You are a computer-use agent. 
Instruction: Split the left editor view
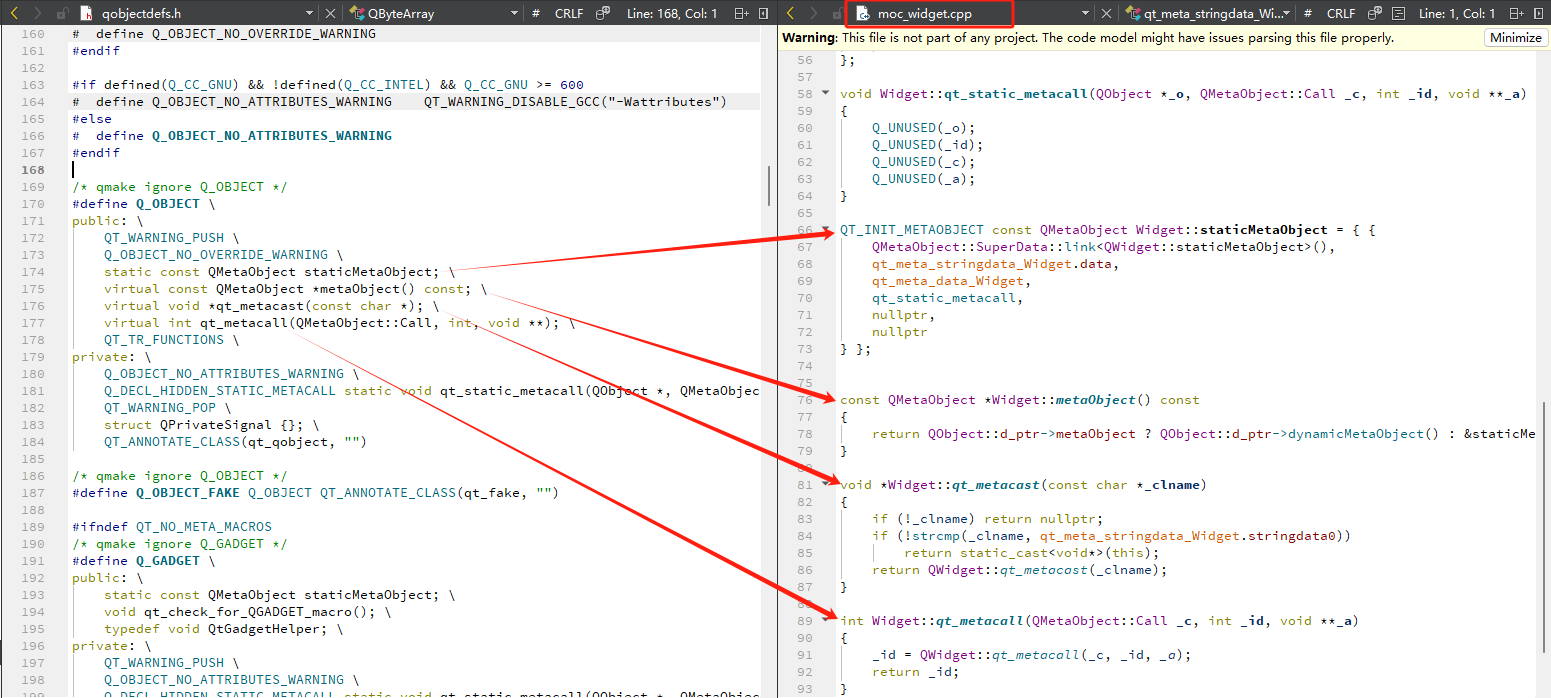741,13
